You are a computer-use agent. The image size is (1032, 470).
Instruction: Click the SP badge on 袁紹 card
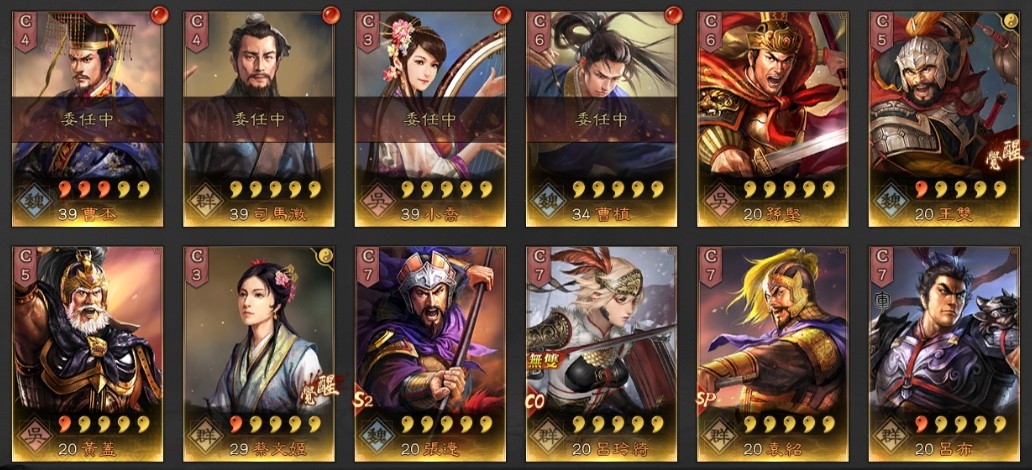[x=706, y=402]
